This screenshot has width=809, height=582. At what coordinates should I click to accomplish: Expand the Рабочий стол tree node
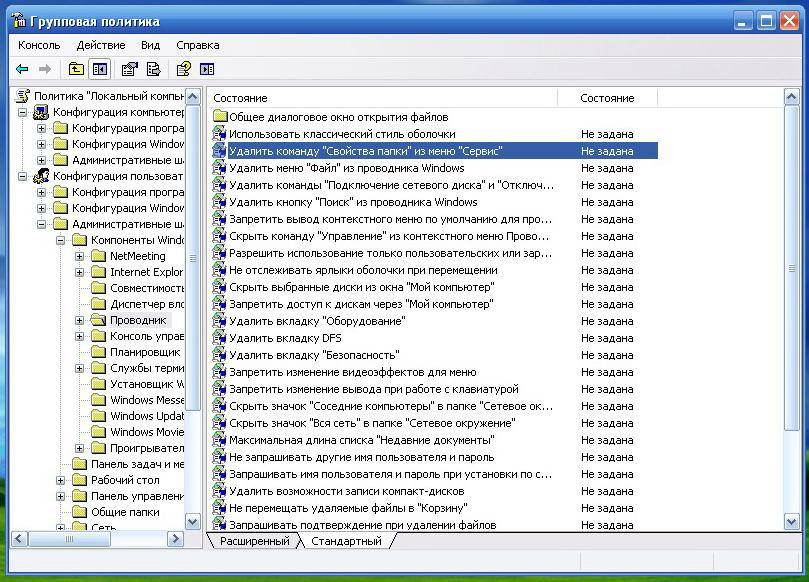61,480
